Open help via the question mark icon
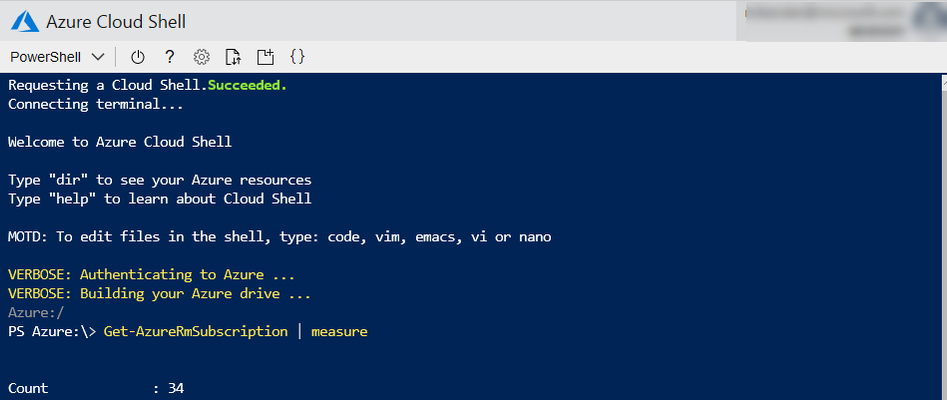This screenshot has height=400, width=947. (170, 57)
